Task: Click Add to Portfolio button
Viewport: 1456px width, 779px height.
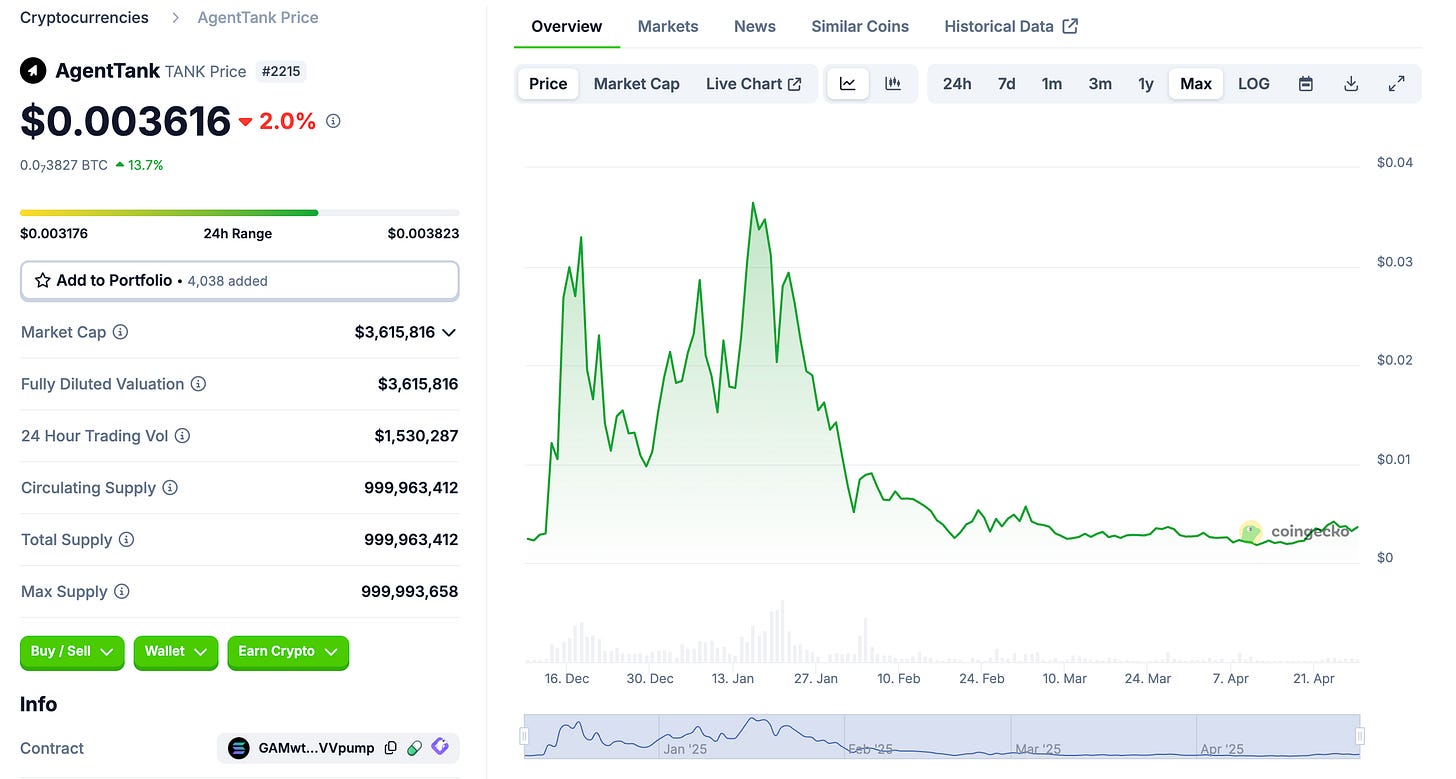Action: pyautogui.click(x=240, y=281)
